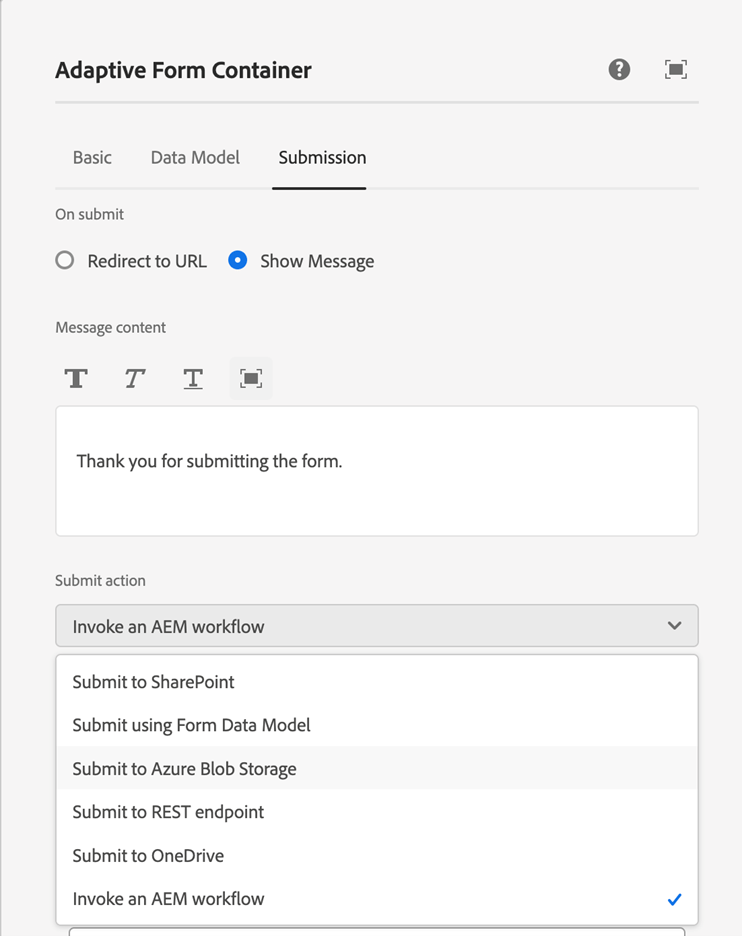This screenshot has width=742, height=936.
Task: Click the Submit action dropdown chevron
Action: pos(675,626)
